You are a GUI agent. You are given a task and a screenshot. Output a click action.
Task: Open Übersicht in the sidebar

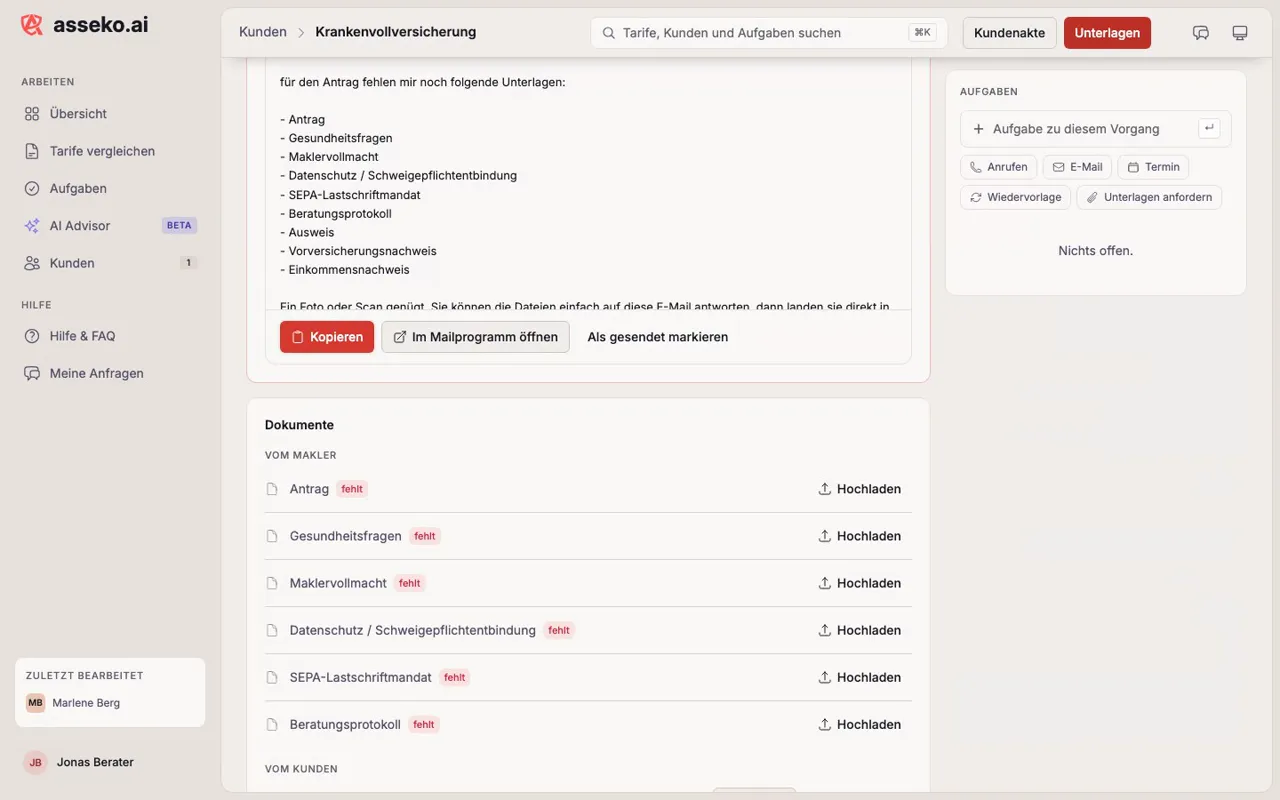click(110, 114)
